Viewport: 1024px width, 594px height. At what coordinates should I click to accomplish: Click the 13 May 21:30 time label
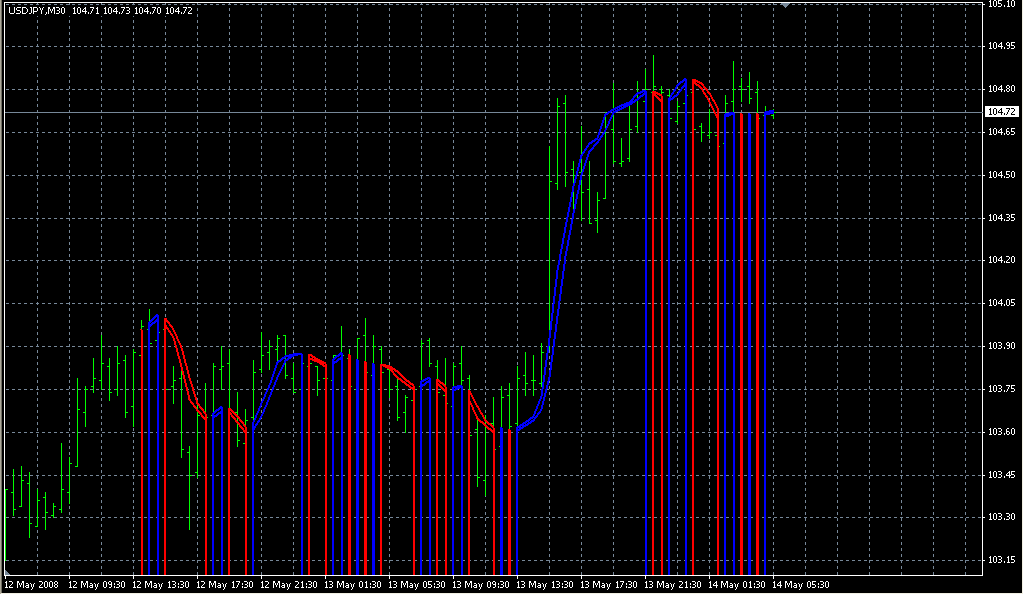(674, 584)
